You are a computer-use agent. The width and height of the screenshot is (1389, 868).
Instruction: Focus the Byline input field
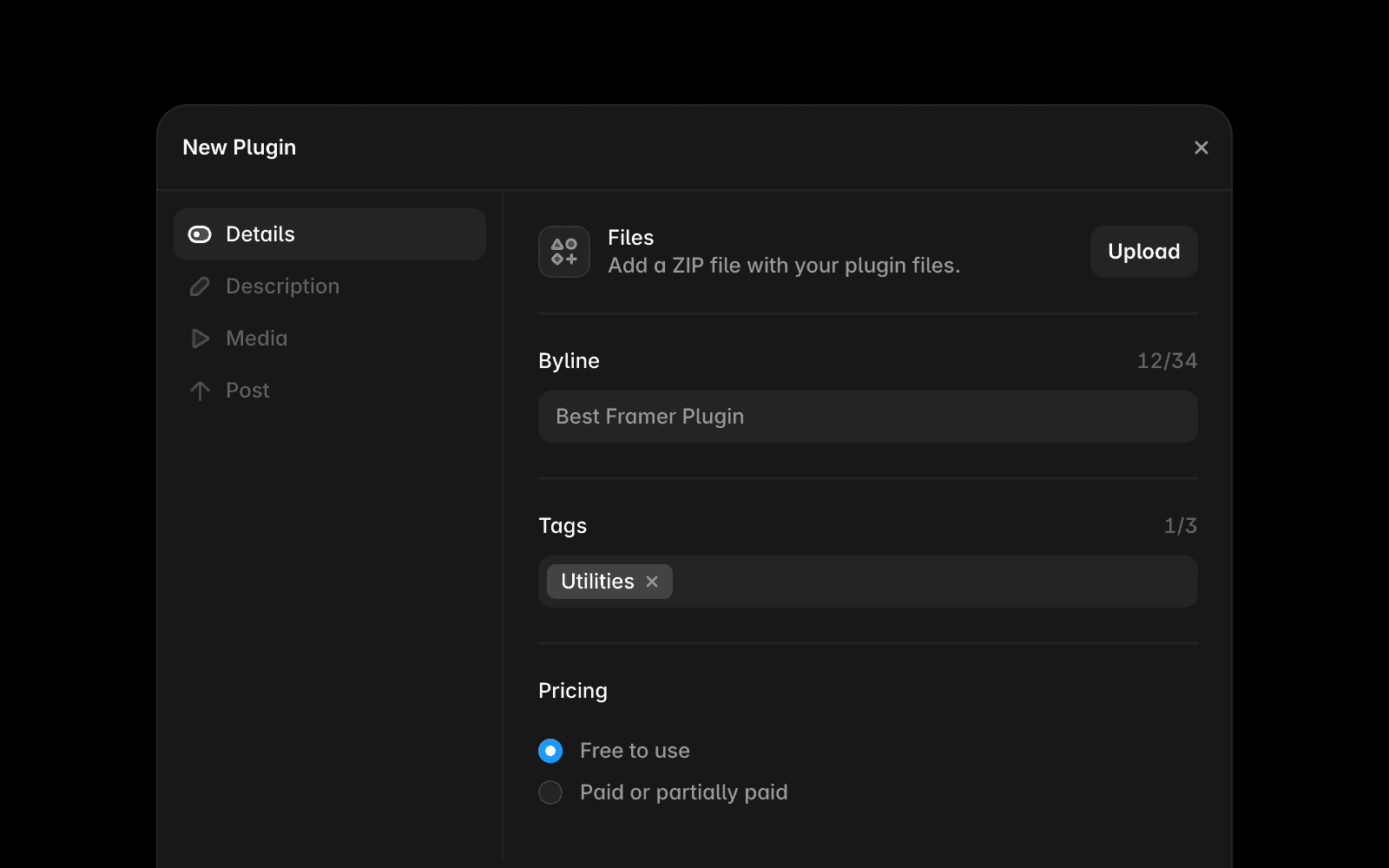pos(868,417)
